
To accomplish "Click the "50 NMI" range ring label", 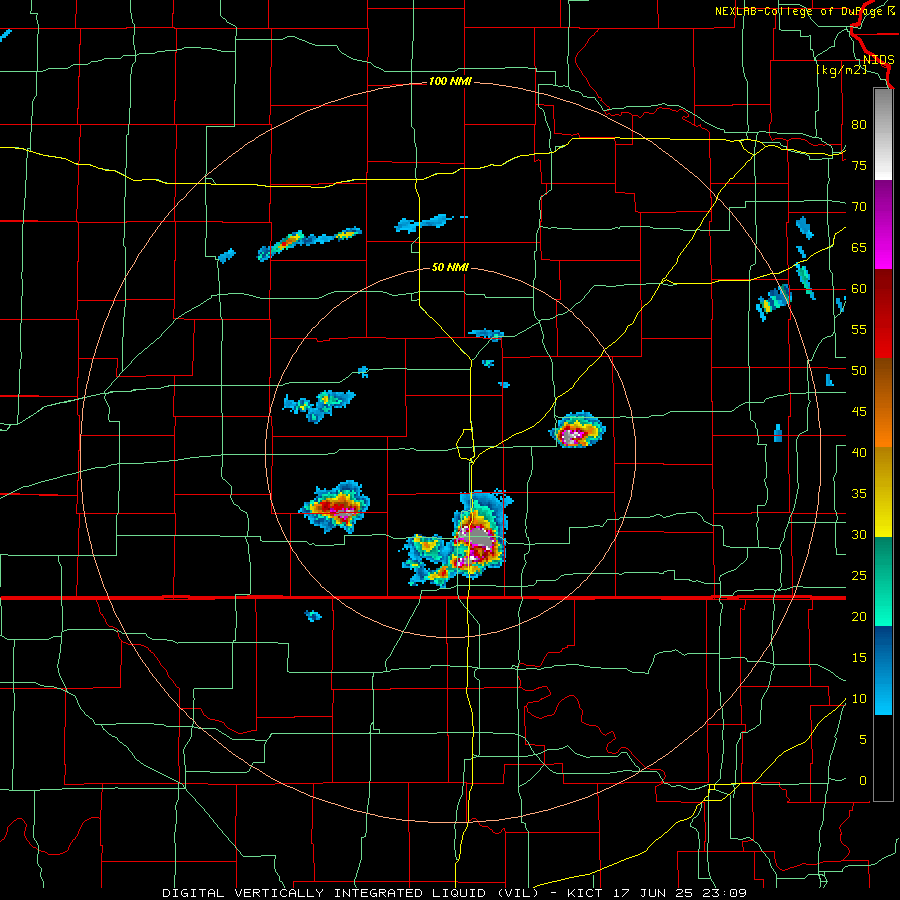I will click(450, 267).
